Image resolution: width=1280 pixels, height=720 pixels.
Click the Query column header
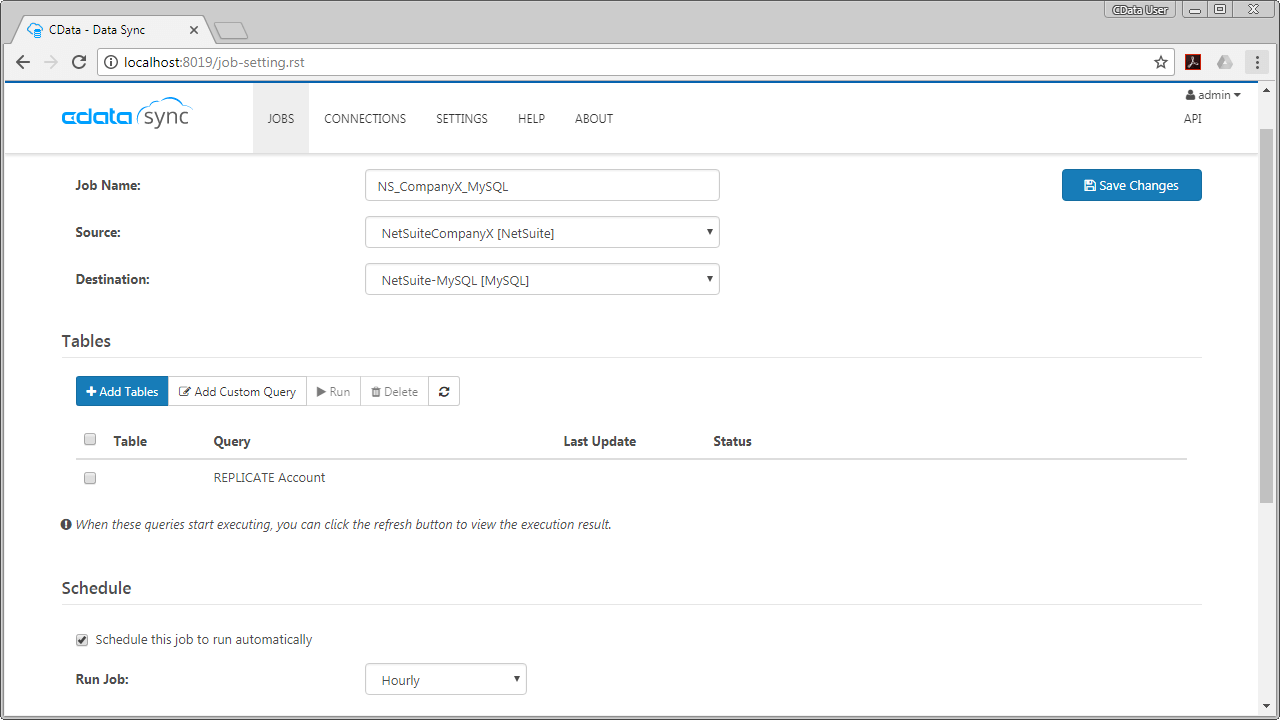coord(232,441)
